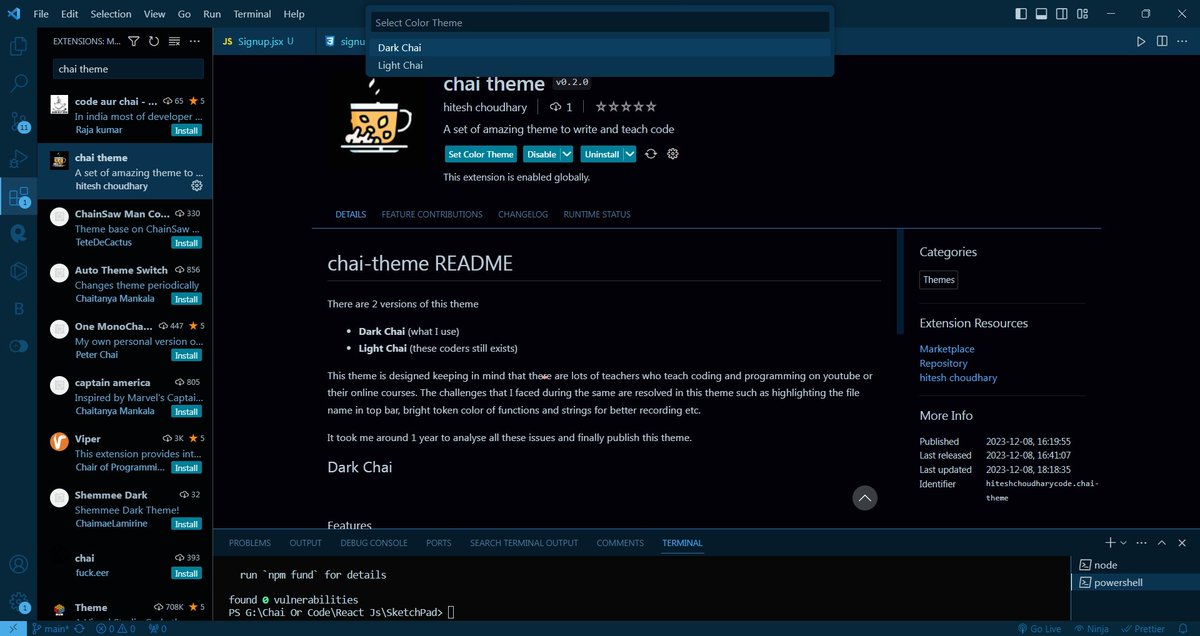The width and height of the screenshot is (1200, 636).
Task: Open the Changelog tab
Action: point(523,214)
